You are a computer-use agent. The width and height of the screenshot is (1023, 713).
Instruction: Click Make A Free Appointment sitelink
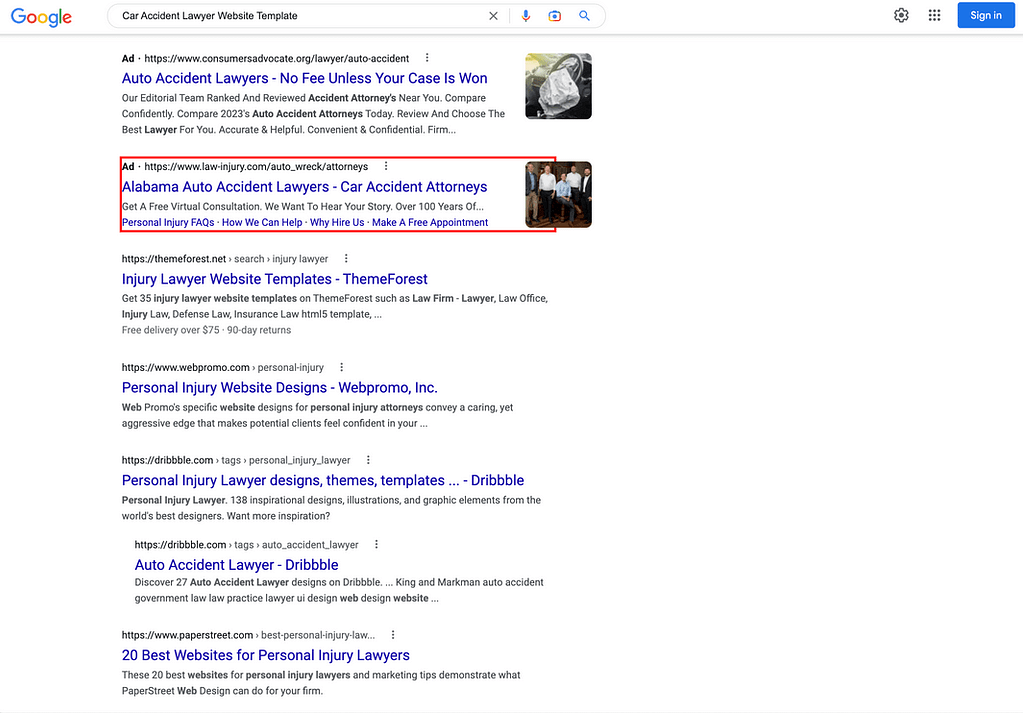click(x=430, y=222)
